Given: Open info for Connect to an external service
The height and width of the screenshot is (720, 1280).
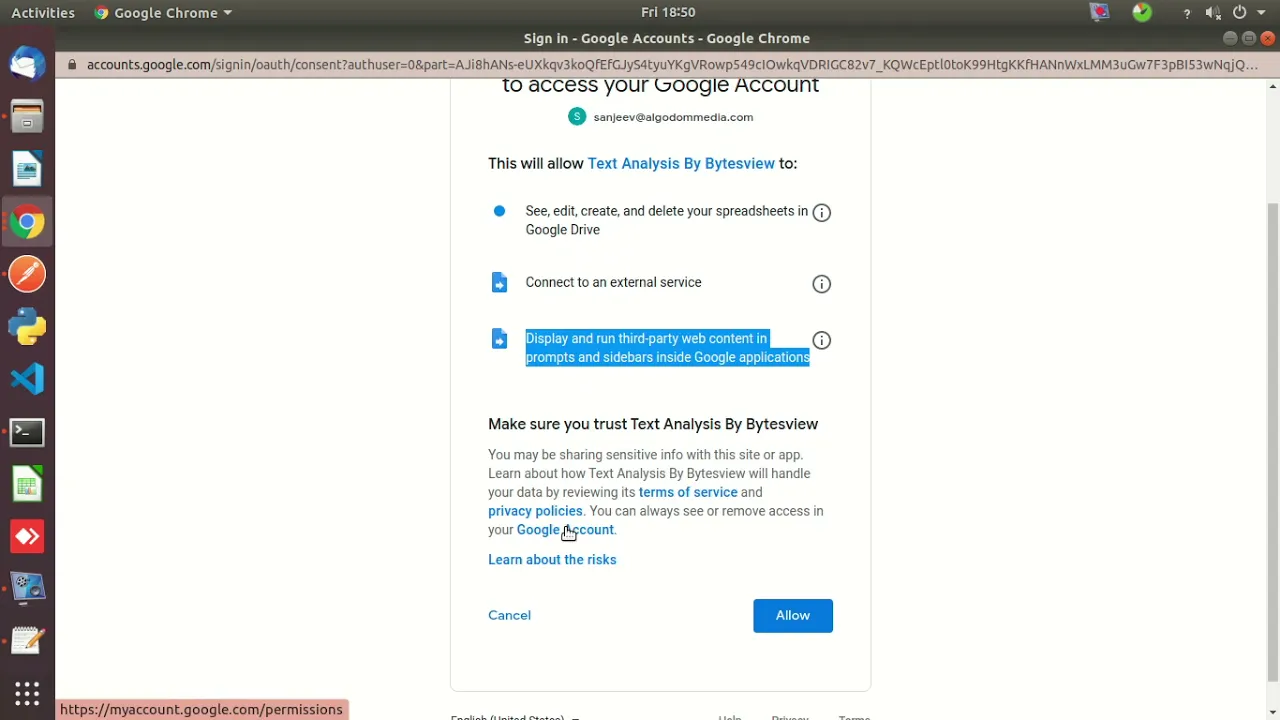Looking at the screenshot, I should [x=822, y=284].
